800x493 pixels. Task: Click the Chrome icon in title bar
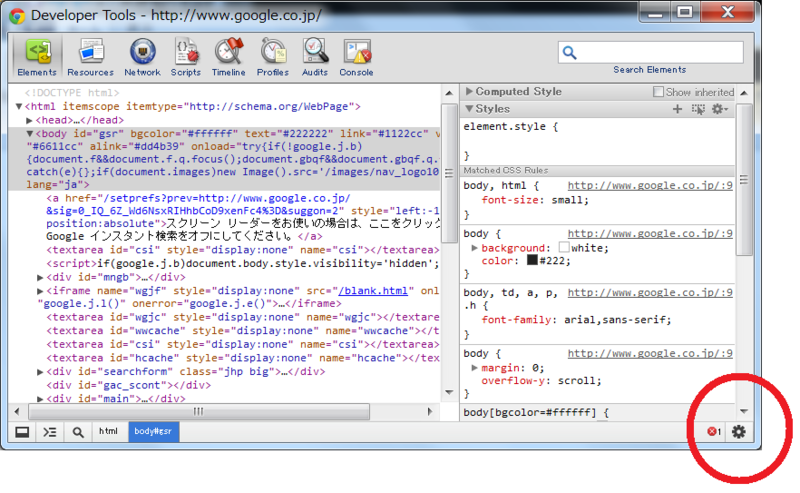(x=17, y=16)
